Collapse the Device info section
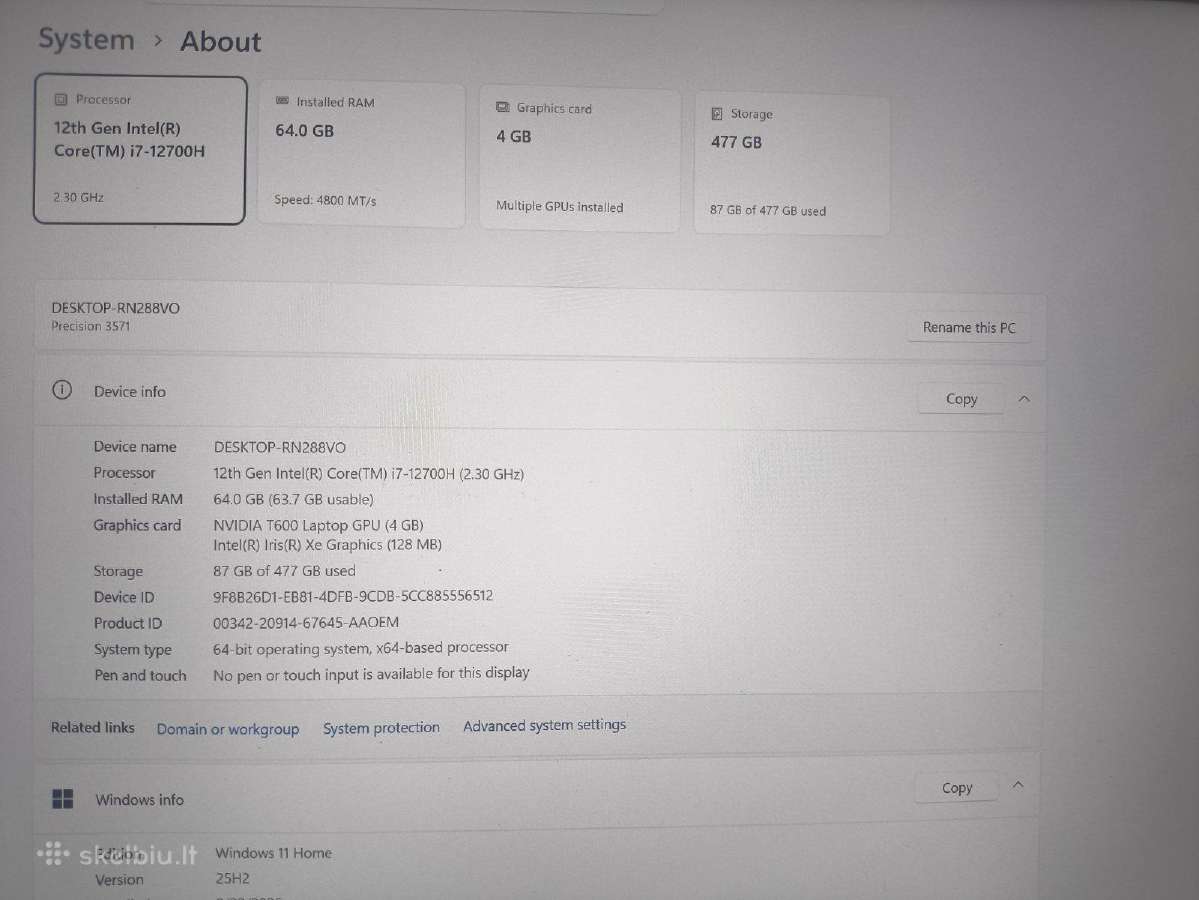This screenshot has height=900, width=1199. (x=1024, y=398)
